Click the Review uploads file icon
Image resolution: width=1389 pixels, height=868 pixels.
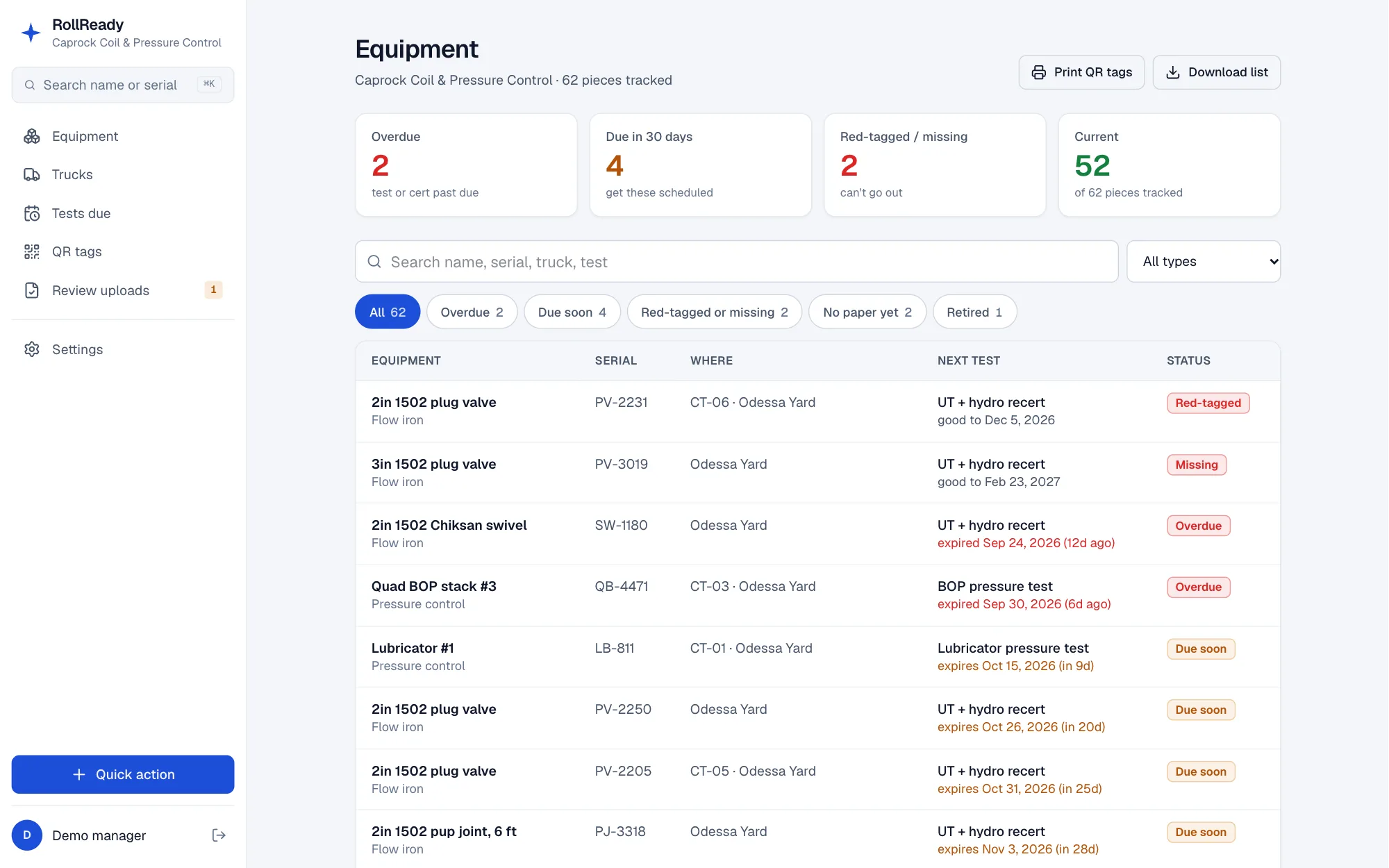[x=32, y=290]
